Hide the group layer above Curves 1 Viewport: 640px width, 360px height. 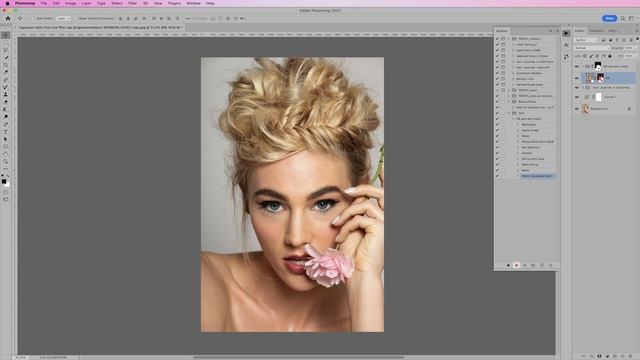click(x=577, y=87)
